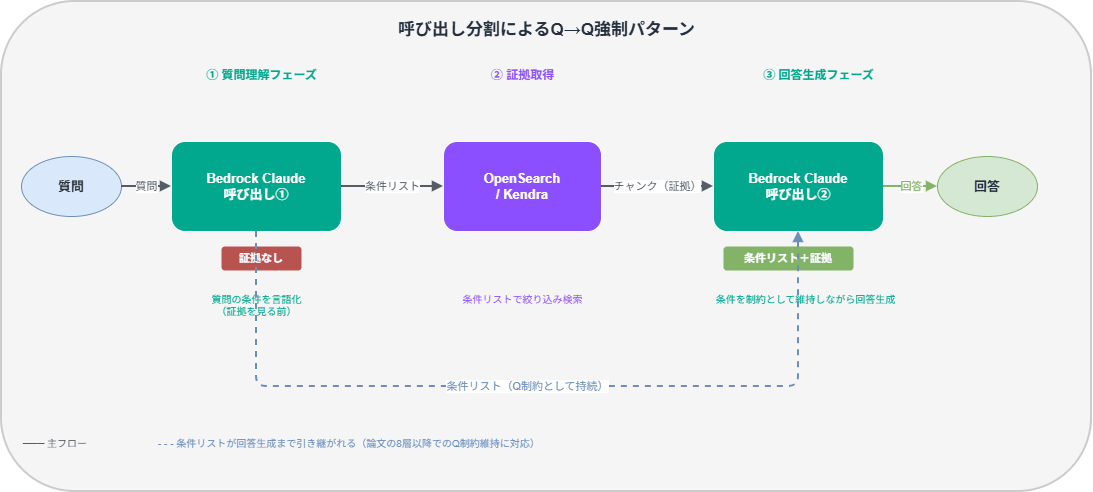Click the 質問 ellipse node
Viewport: 1093px width, 492px height.
pos(71,186)
